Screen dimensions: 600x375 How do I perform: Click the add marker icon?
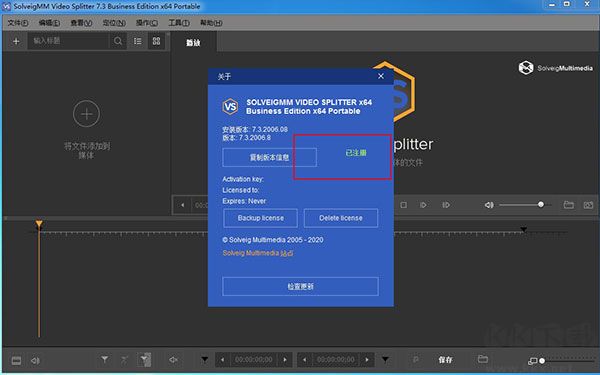click(x=104, y=359)
